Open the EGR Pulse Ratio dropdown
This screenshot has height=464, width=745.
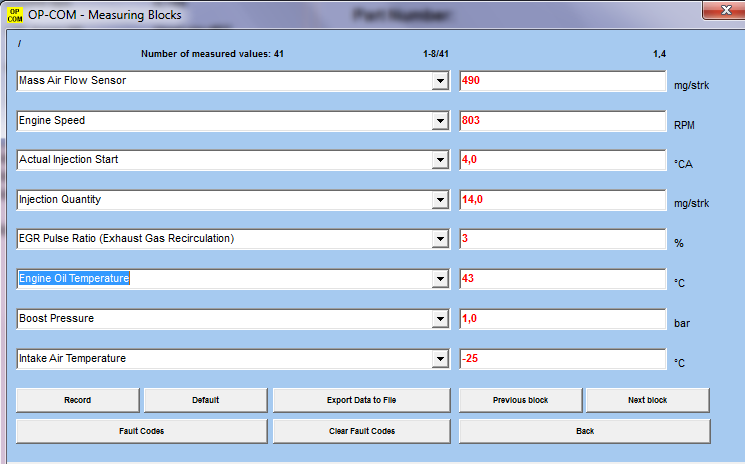[x=440, y=239]
